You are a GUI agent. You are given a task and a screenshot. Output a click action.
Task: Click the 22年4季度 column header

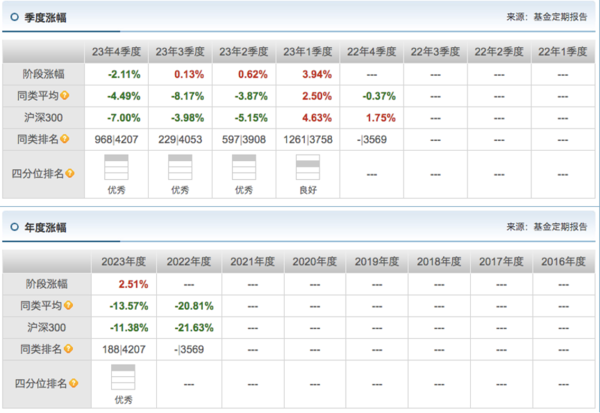[x=372, y=52]
